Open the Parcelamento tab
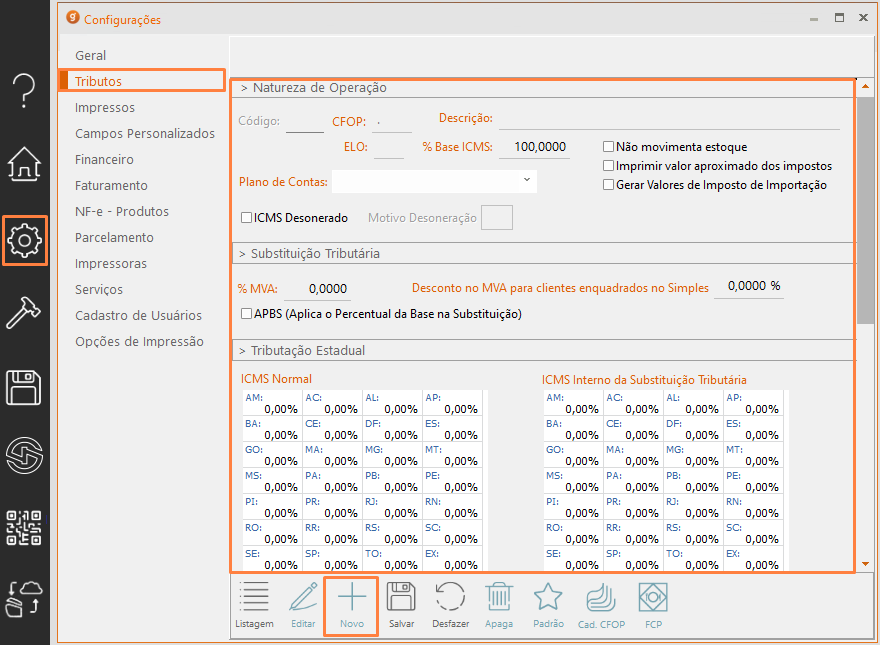Screen dimensions: 880x645 [114, 237]
